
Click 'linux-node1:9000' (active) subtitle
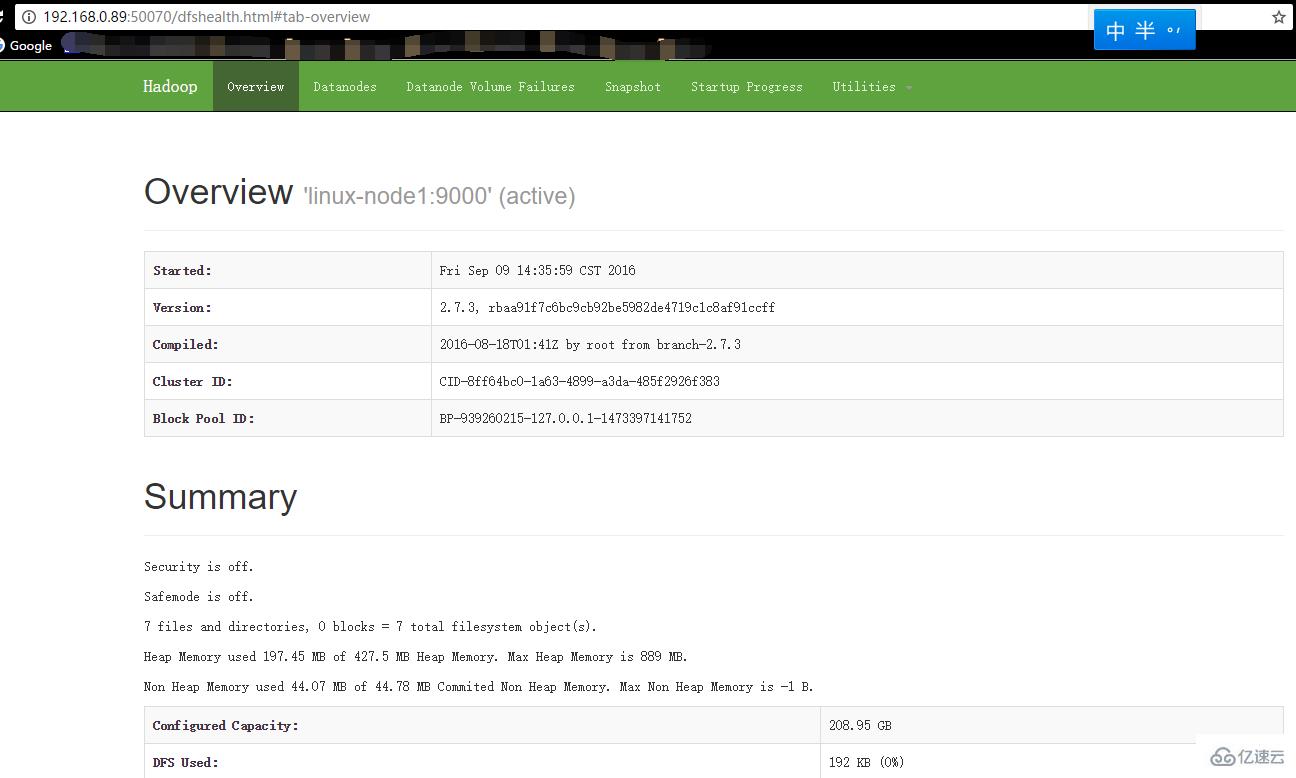[439, 196]
